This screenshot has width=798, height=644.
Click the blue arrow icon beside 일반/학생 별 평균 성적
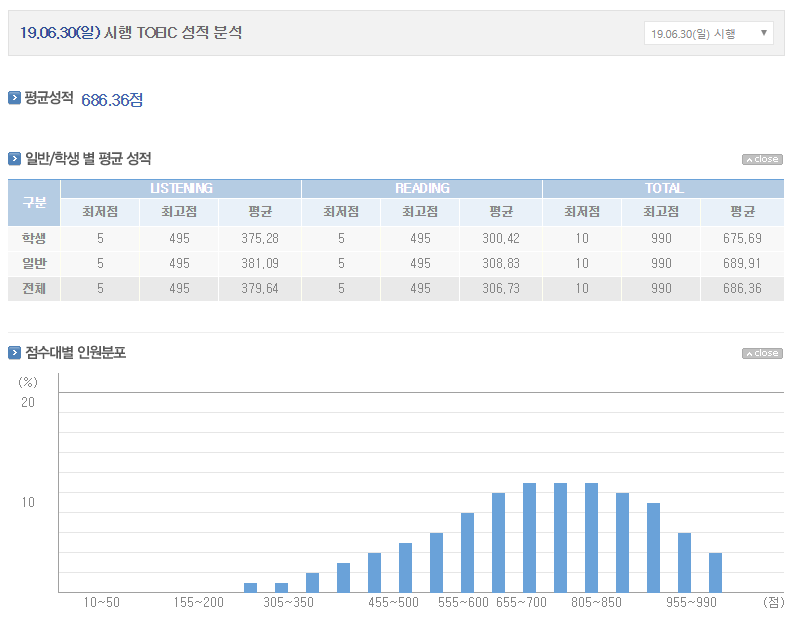pos(14,158)
